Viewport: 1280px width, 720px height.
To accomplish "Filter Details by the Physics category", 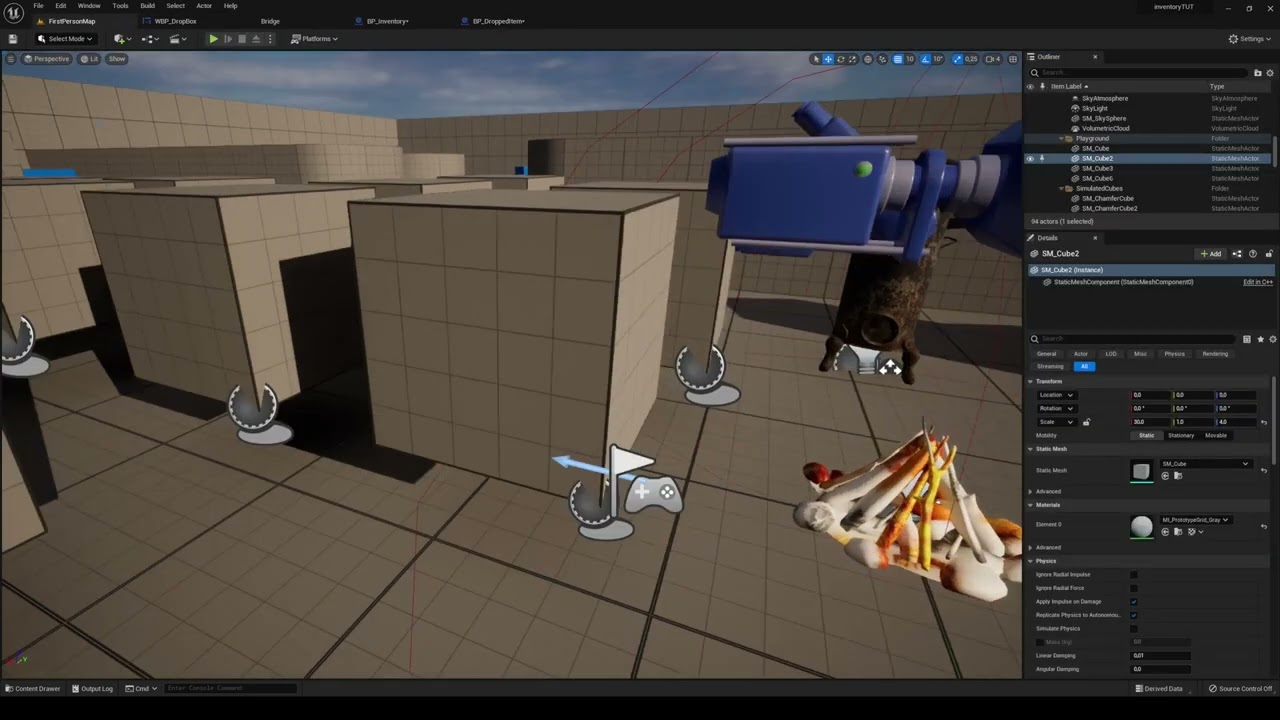I will point(1175,354).
